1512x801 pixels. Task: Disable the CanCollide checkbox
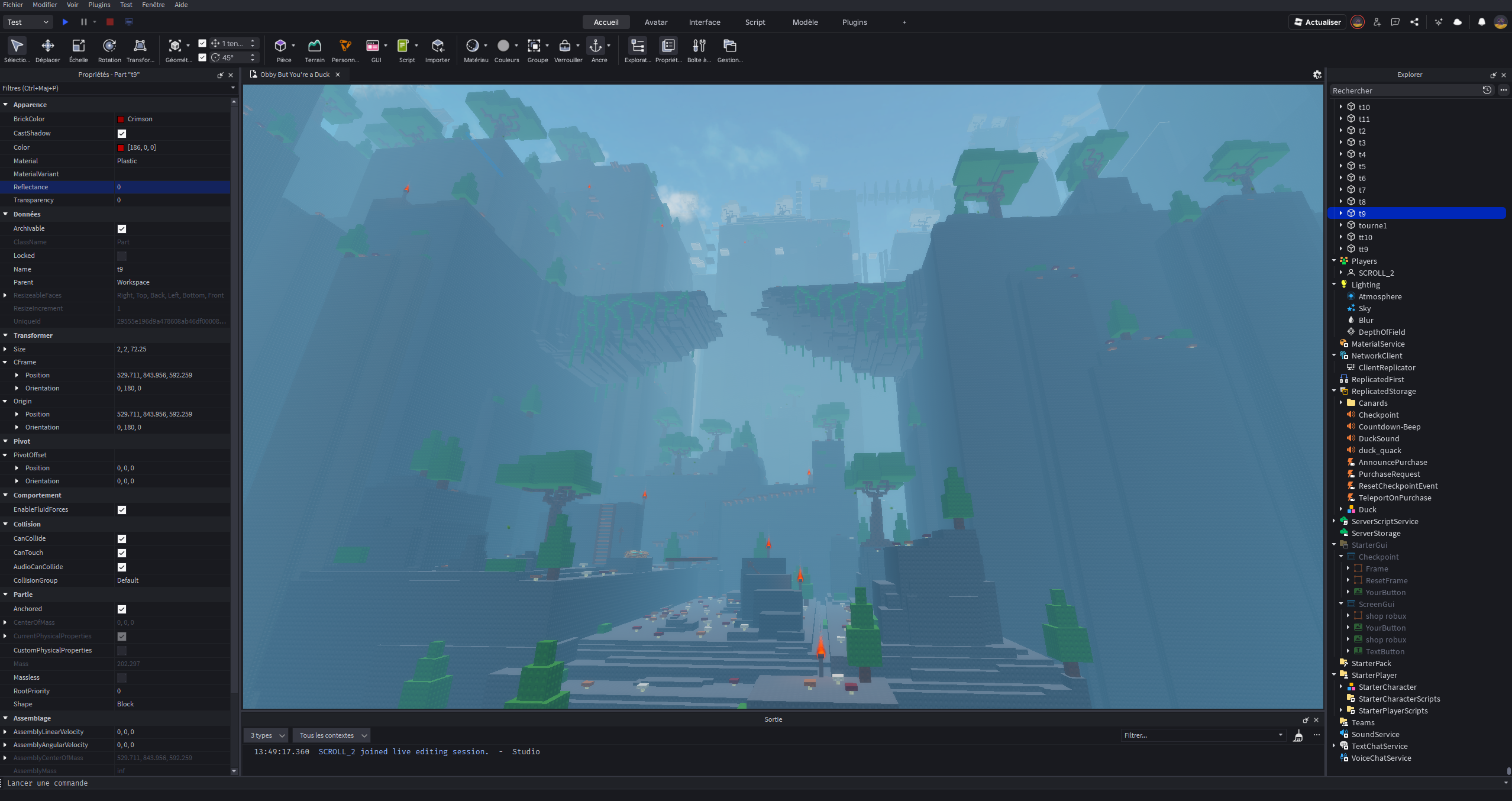[x=122, y=538]
